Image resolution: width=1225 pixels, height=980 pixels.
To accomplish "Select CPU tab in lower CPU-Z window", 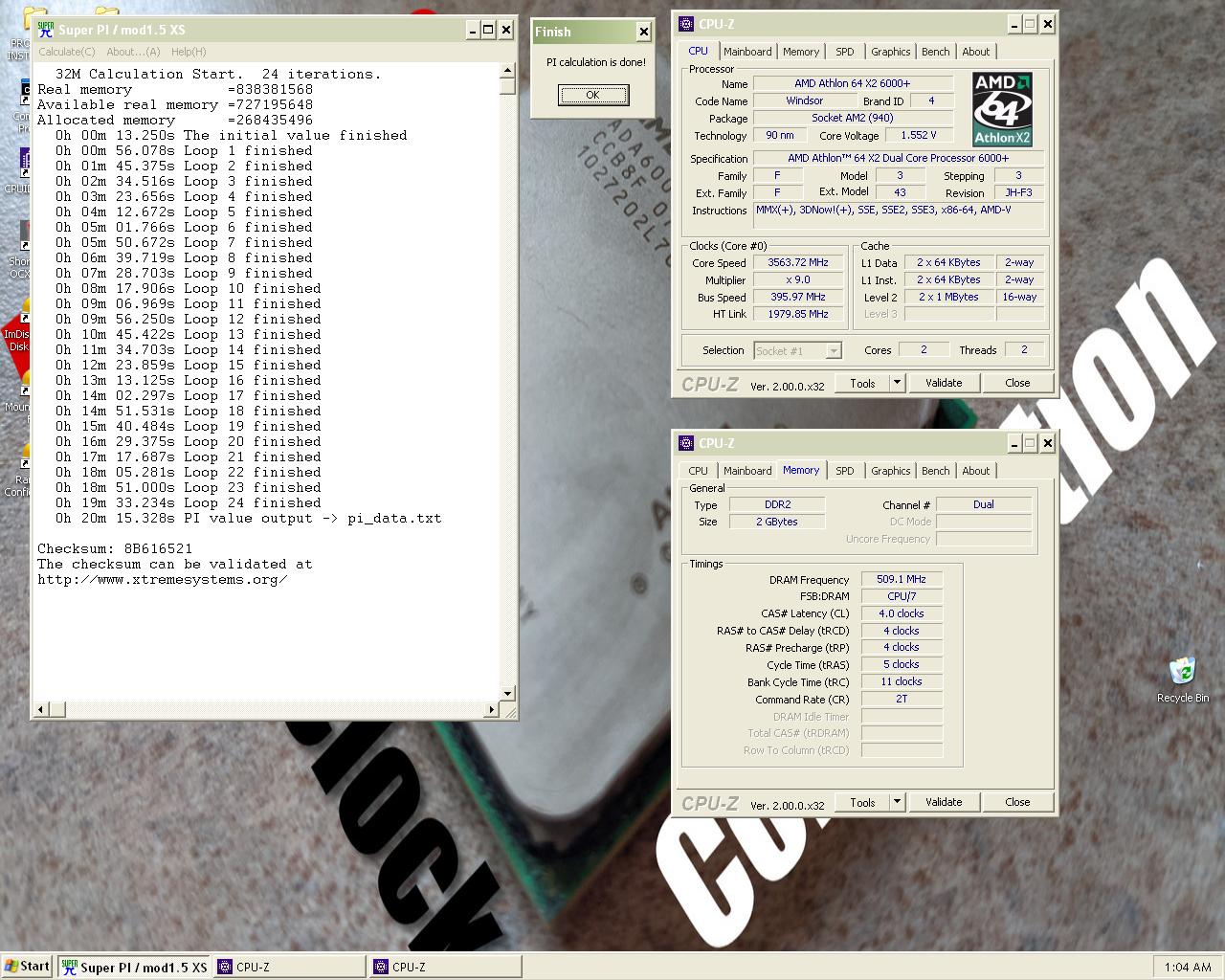I will click(699, 471).
